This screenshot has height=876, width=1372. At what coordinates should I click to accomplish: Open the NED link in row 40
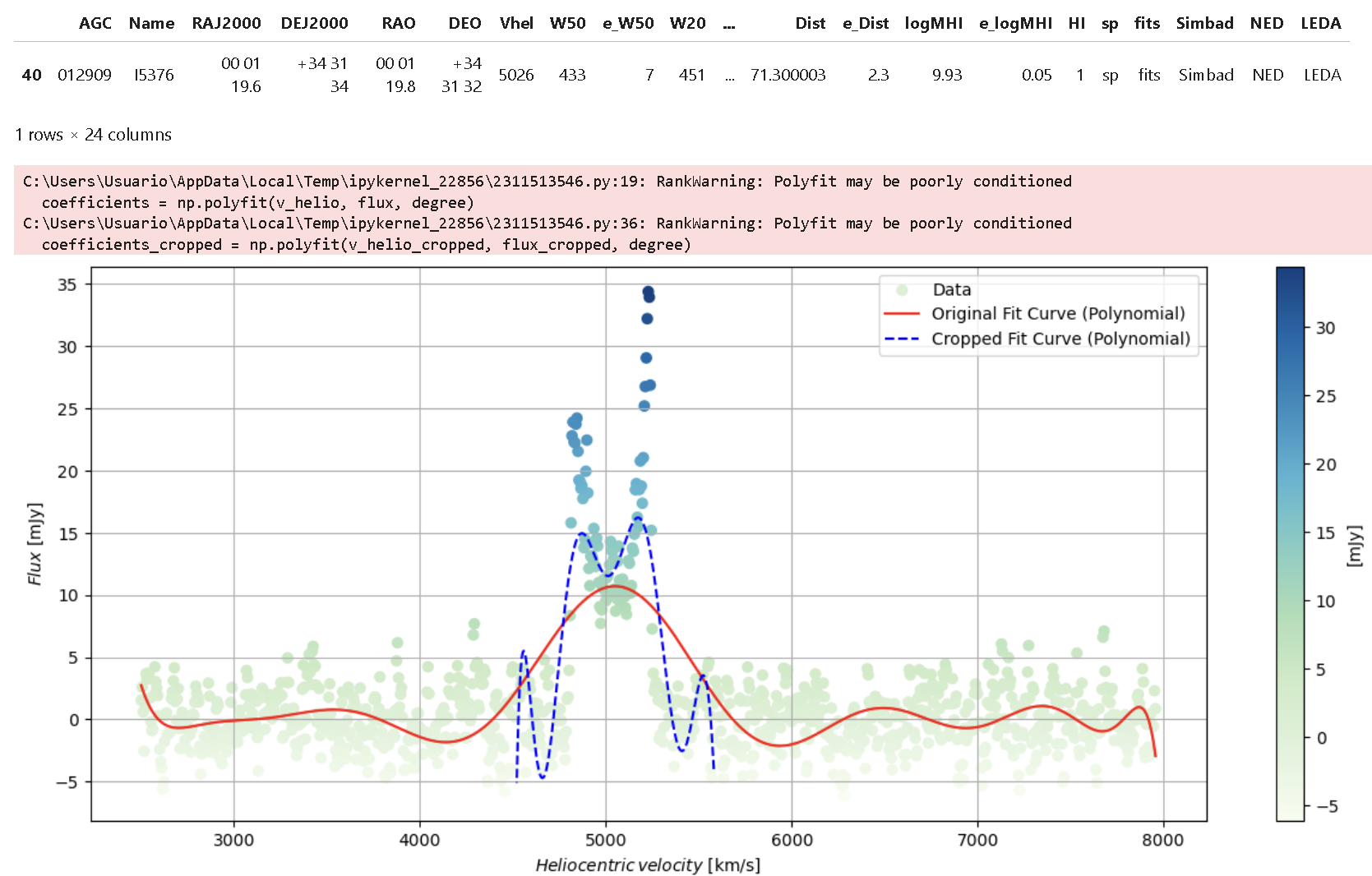(x=1268, y=75)
